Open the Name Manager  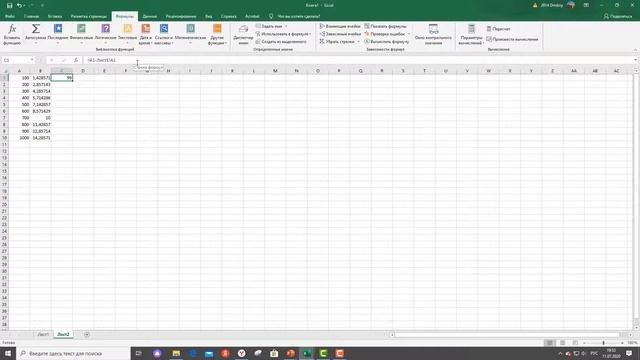click(x=243, y=34)
